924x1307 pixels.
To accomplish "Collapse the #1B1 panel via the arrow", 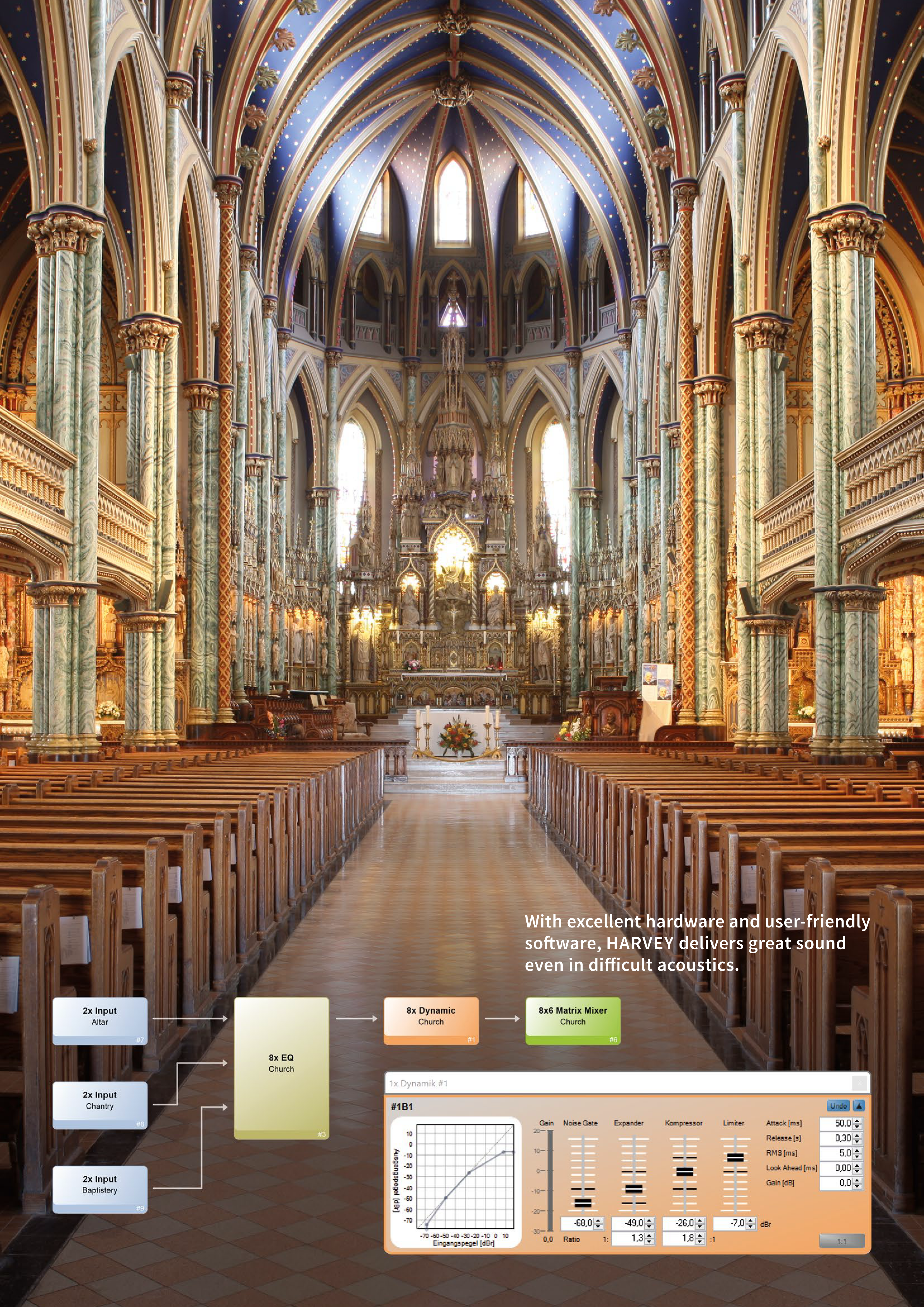I will pyautogui.click(x=859, y=1106).
